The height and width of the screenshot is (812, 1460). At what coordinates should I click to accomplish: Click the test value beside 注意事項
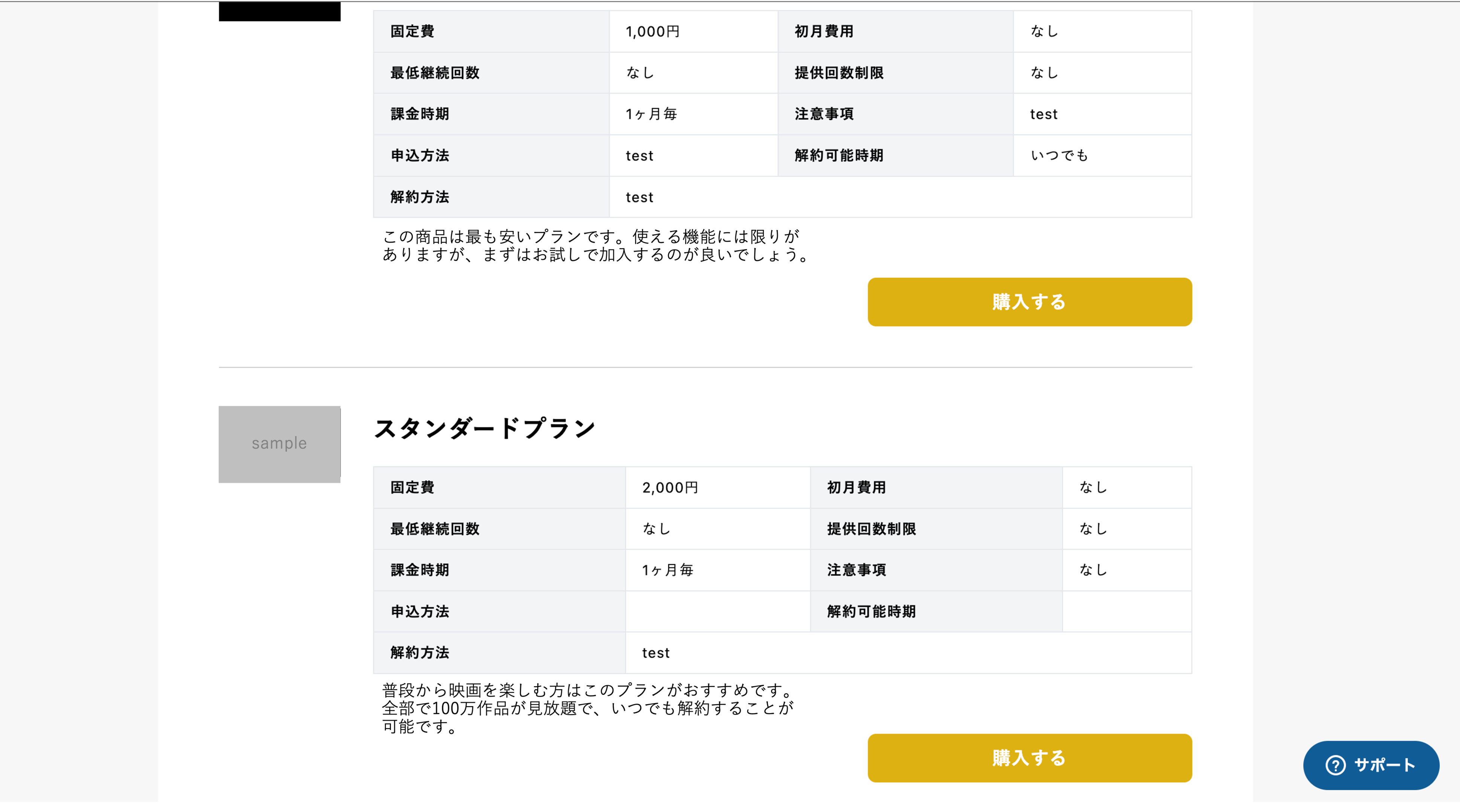tap(1043, 115)
